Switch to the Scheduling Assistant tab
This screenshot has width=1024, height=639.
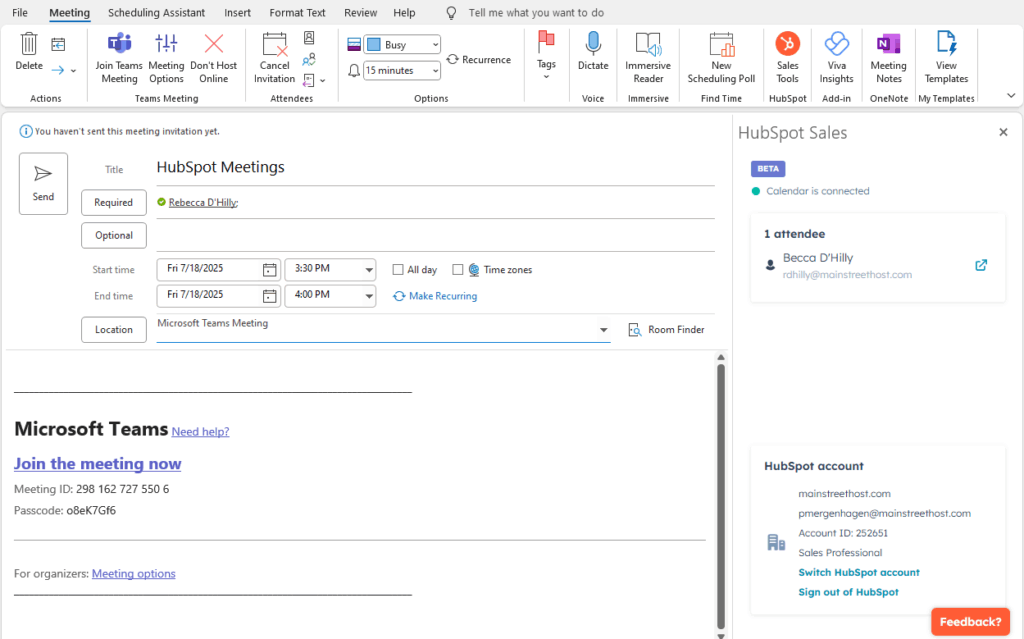point(156,12)
